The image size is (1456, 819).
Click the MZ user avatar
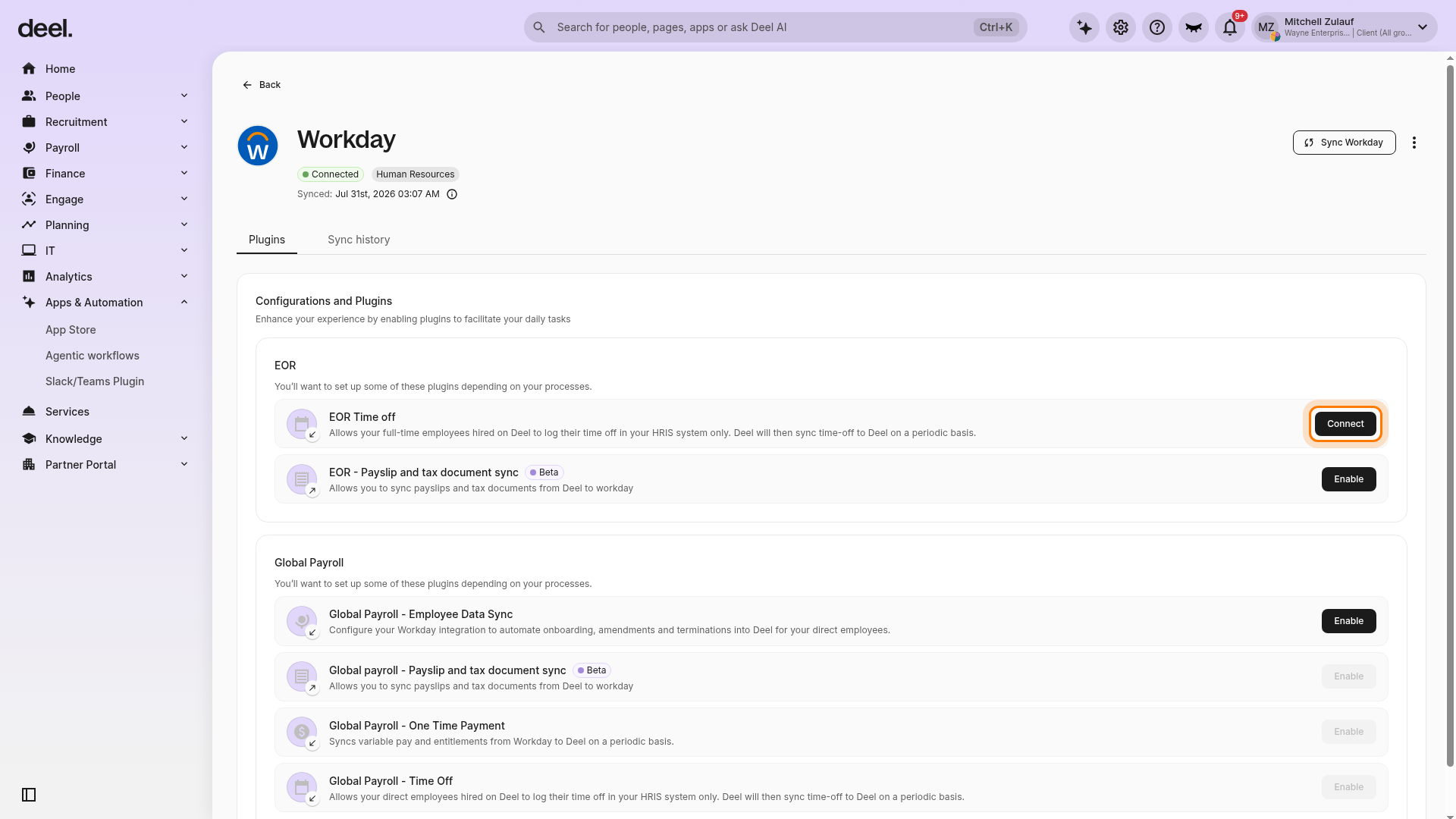click(1266, 27)
